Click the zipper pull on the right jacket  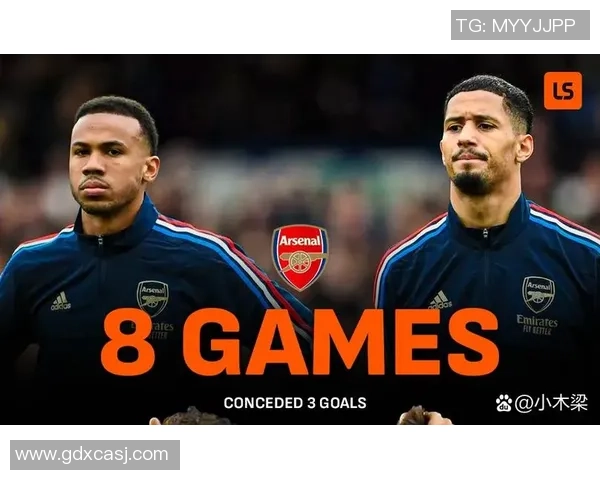(485, 233)
